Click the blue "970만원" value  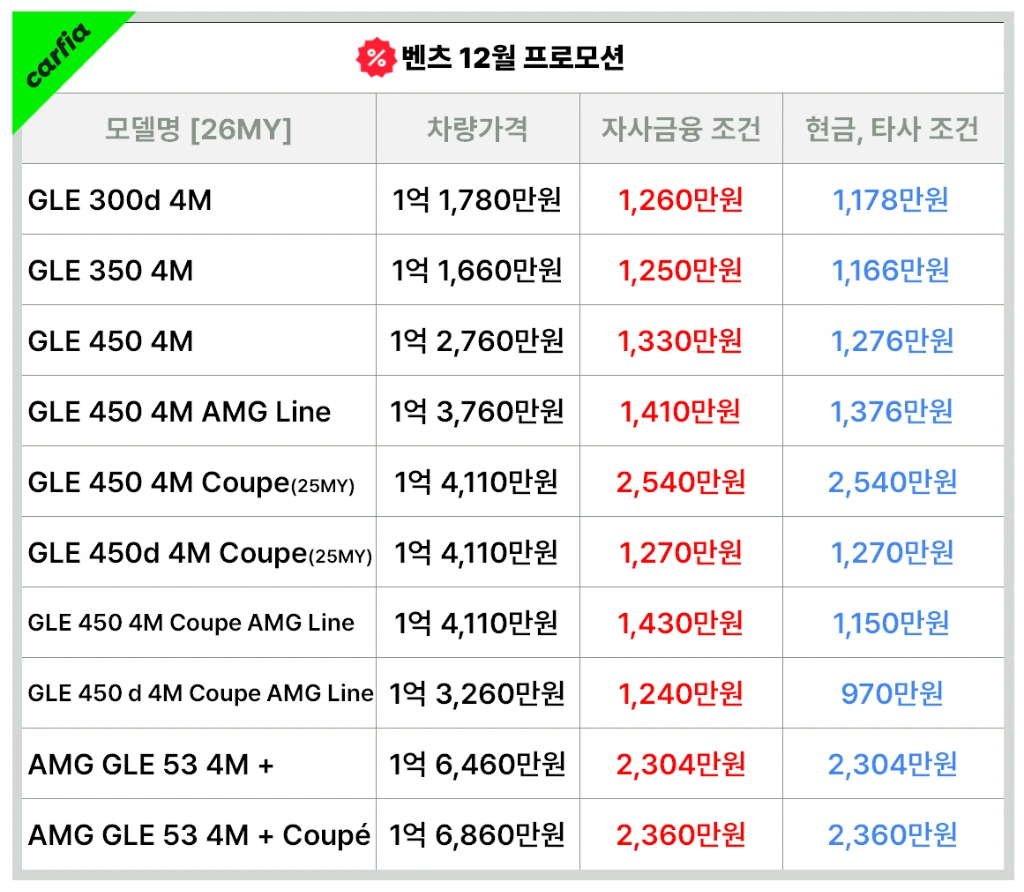[892, 693]
